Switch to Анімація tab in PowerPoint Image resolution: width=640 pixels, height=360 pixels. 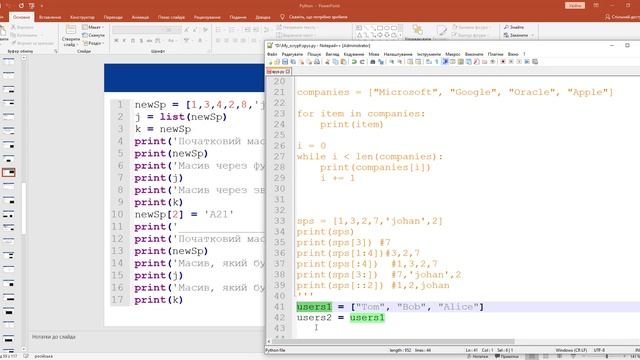click(140, 17)
